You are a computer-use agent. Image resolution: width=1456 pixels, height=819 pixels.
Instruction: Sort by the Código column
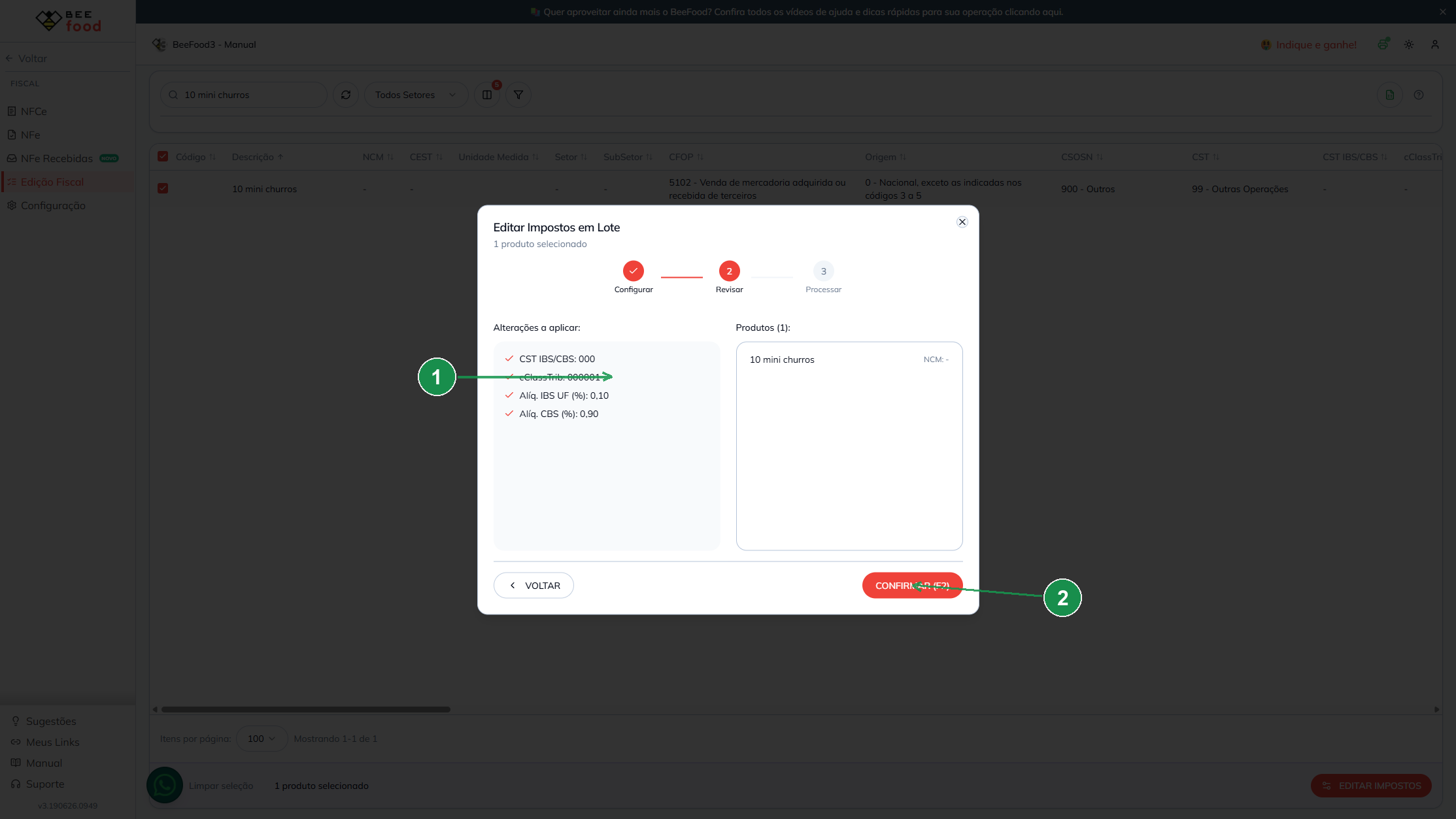[x=196, y=157]
